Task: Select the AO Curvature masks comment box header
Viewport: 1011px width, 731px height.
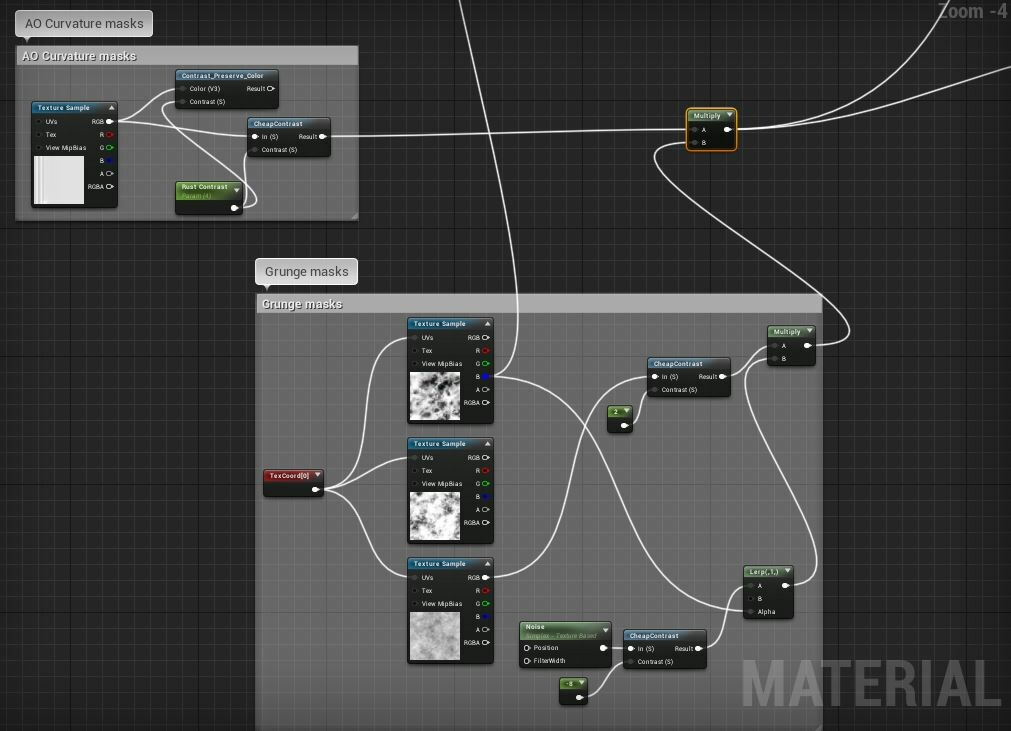Action: 186,56
